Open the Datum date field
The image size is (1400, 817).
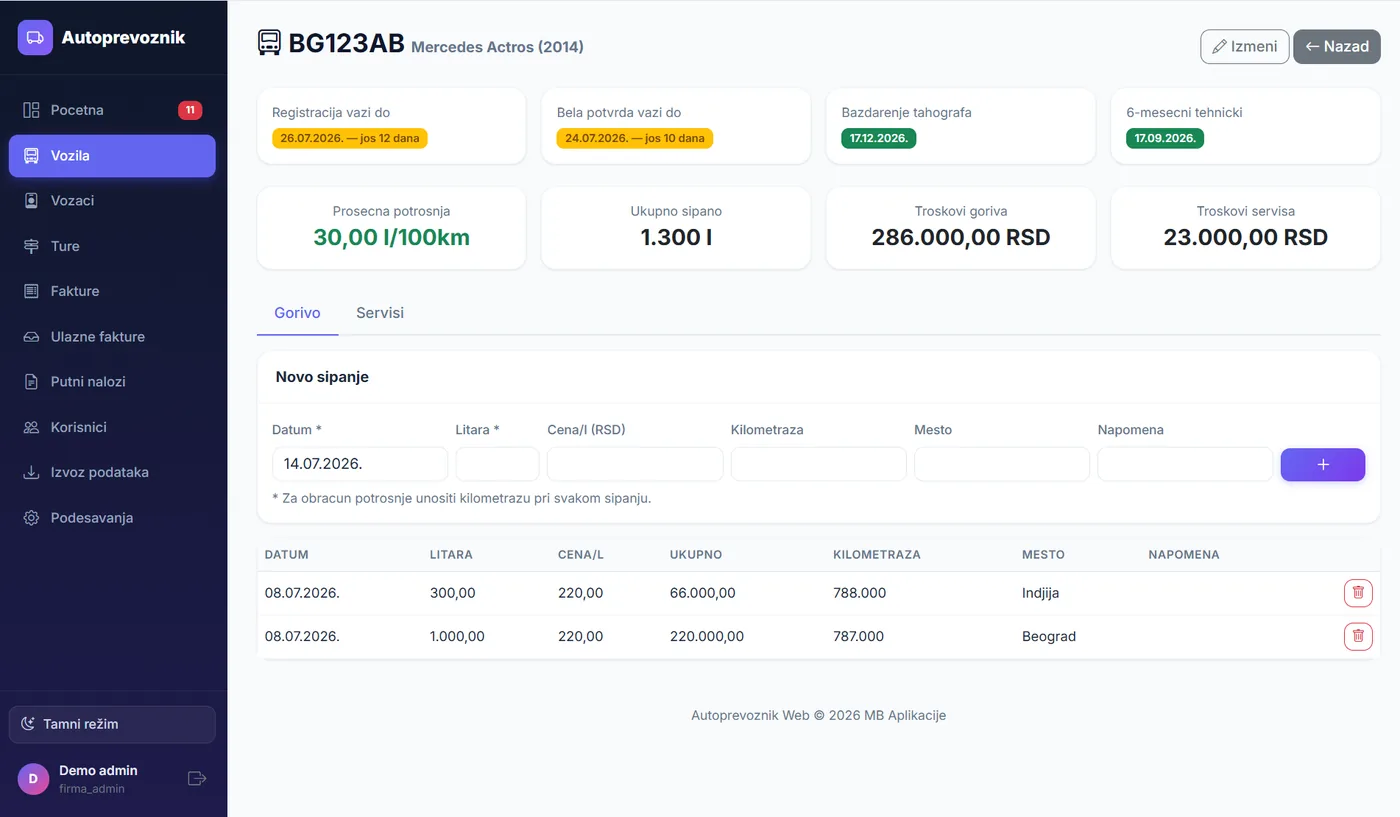click(x=360, y=465)
